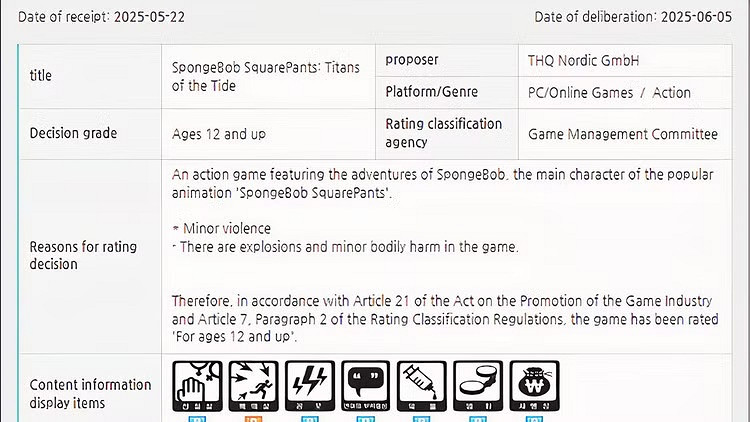Viewport: 750px width, 422px height.
Task: Click the gambling content icon with the money bag
Action: [x=535, y=384]
